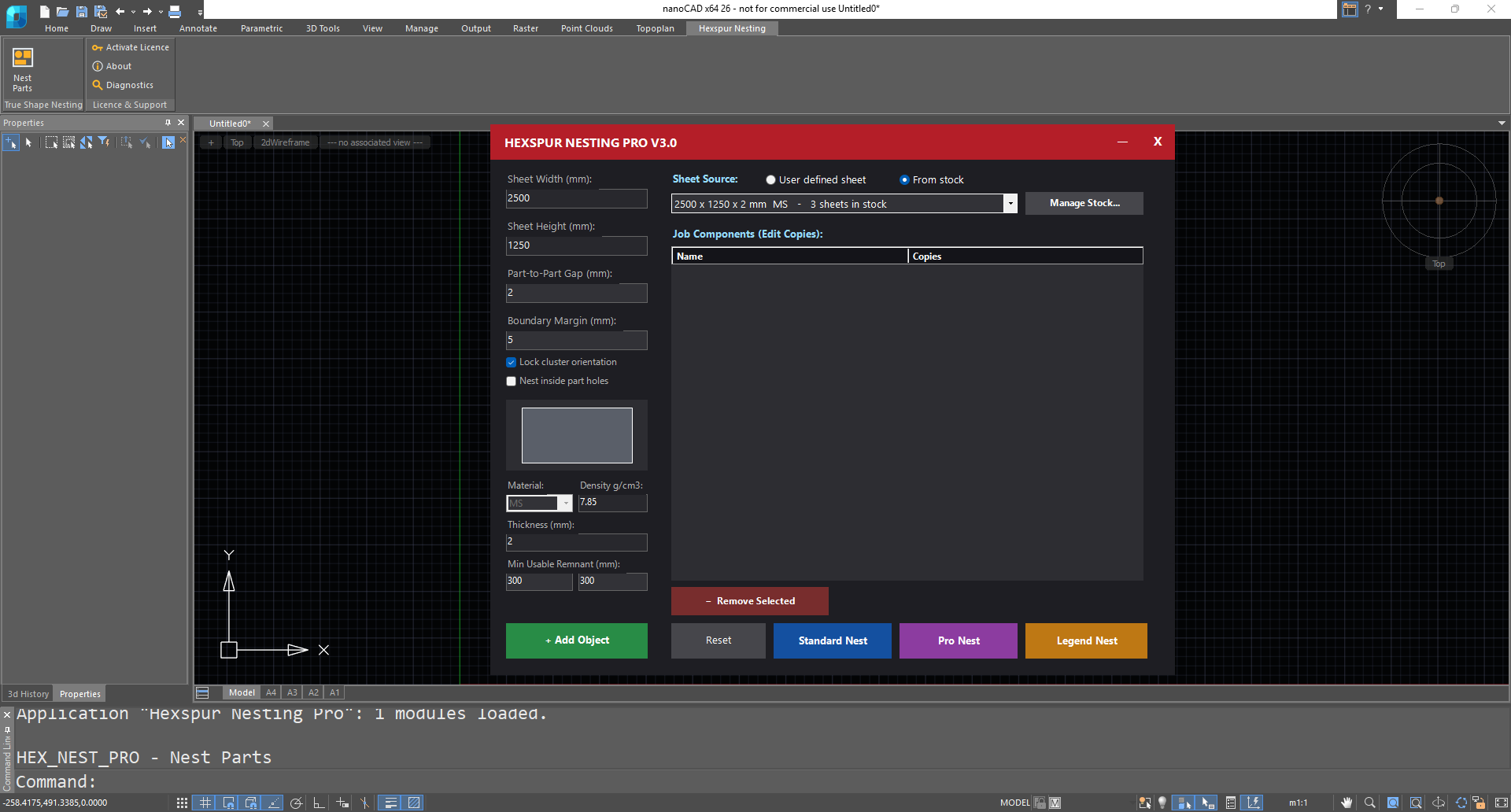Toggle hatch display in status bar
Screen dimensions: 1511x812
tap(414, 803)
